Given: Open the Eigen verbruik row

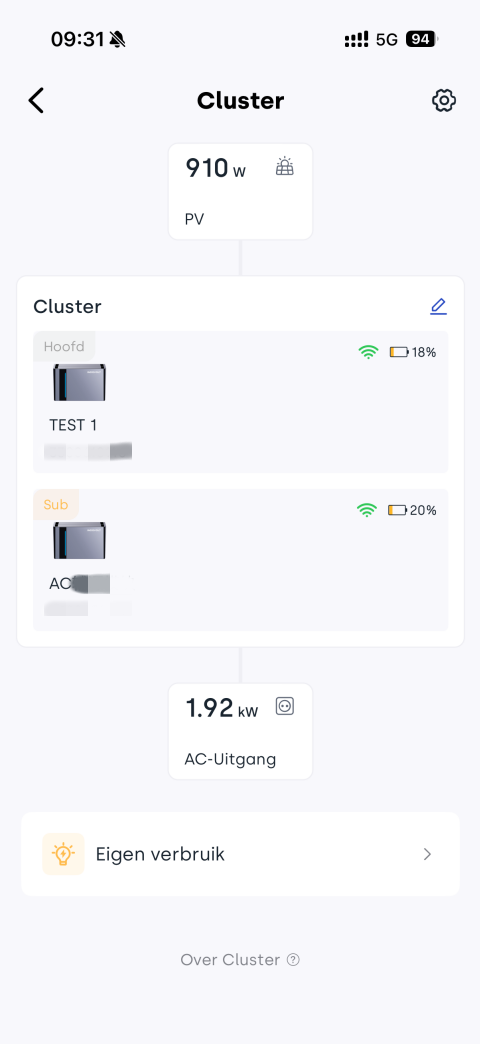Looking at the screenshot, I should pos(240,854).
